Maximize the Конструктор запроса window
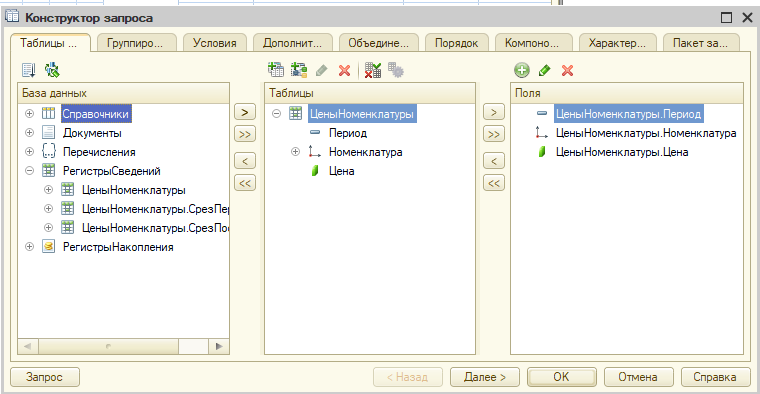760x394 pixels. pos(726,18)
